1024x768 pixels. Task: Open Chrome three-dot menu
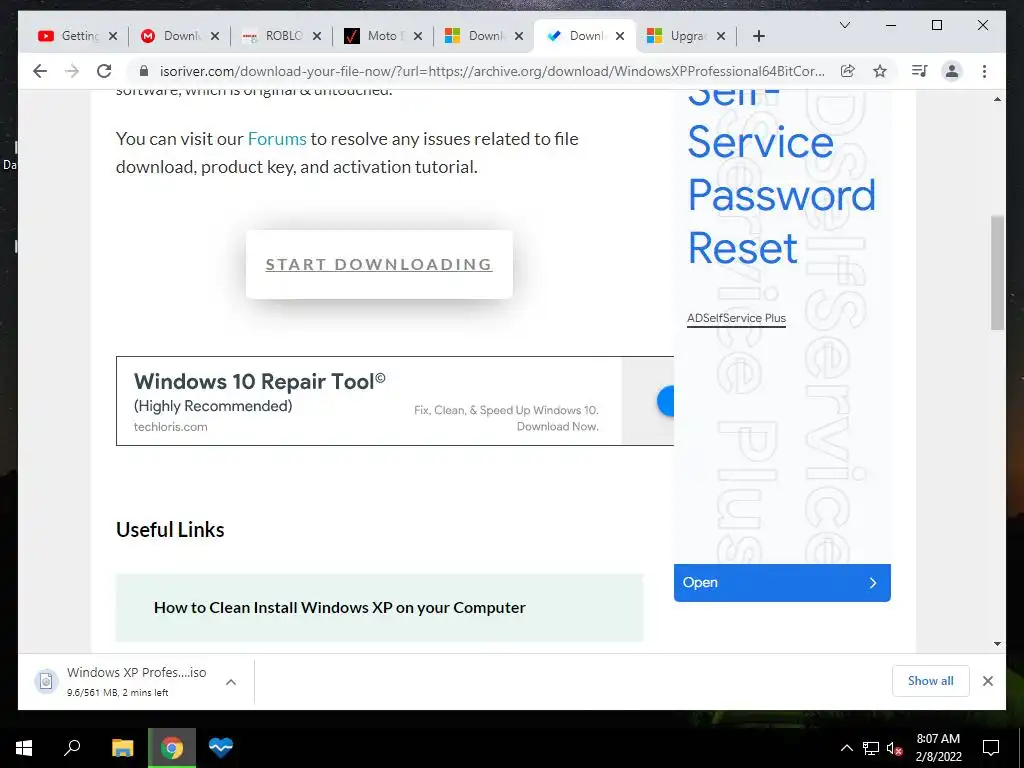(x=984, y=71)
